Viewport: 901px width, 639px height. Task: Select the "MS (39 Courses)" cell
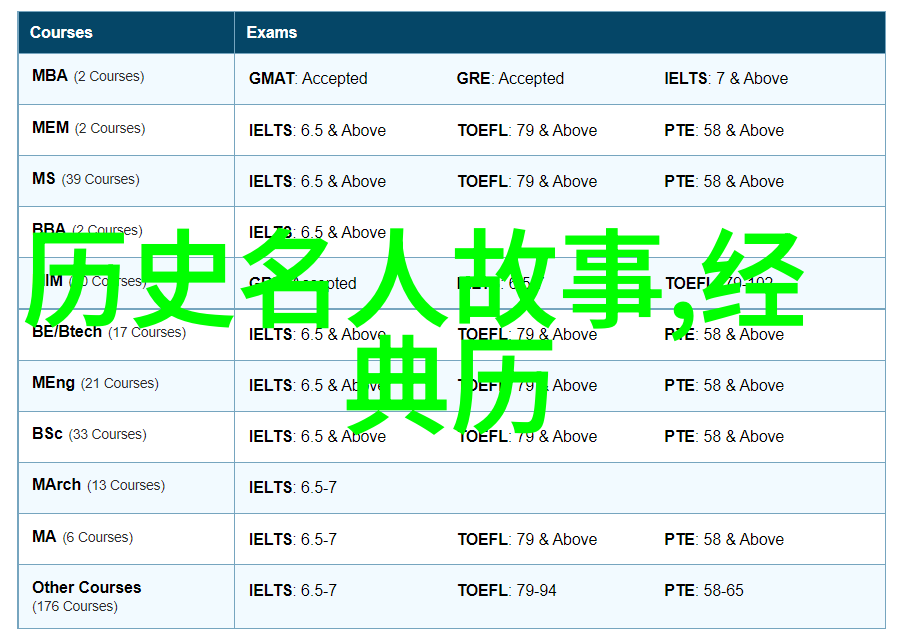pos(126,181)
